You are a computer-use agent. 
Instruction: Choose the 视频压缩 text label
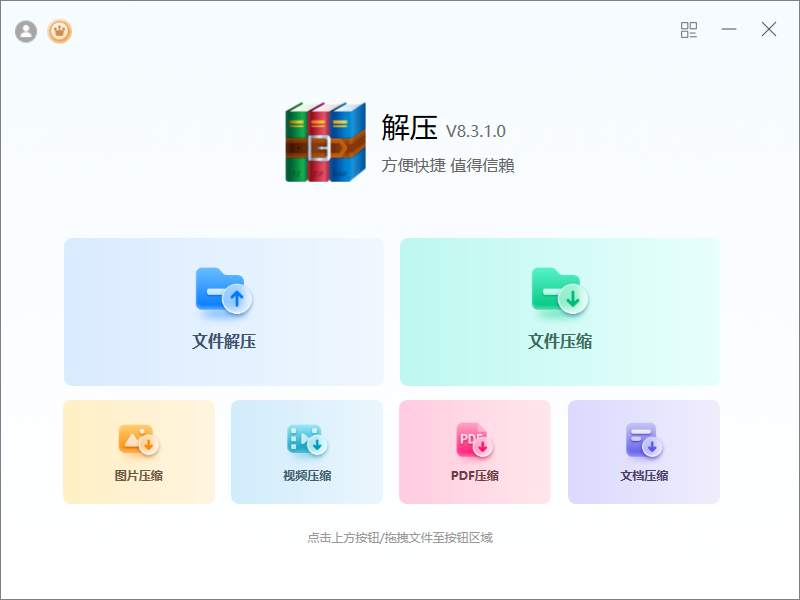[307, 476]
